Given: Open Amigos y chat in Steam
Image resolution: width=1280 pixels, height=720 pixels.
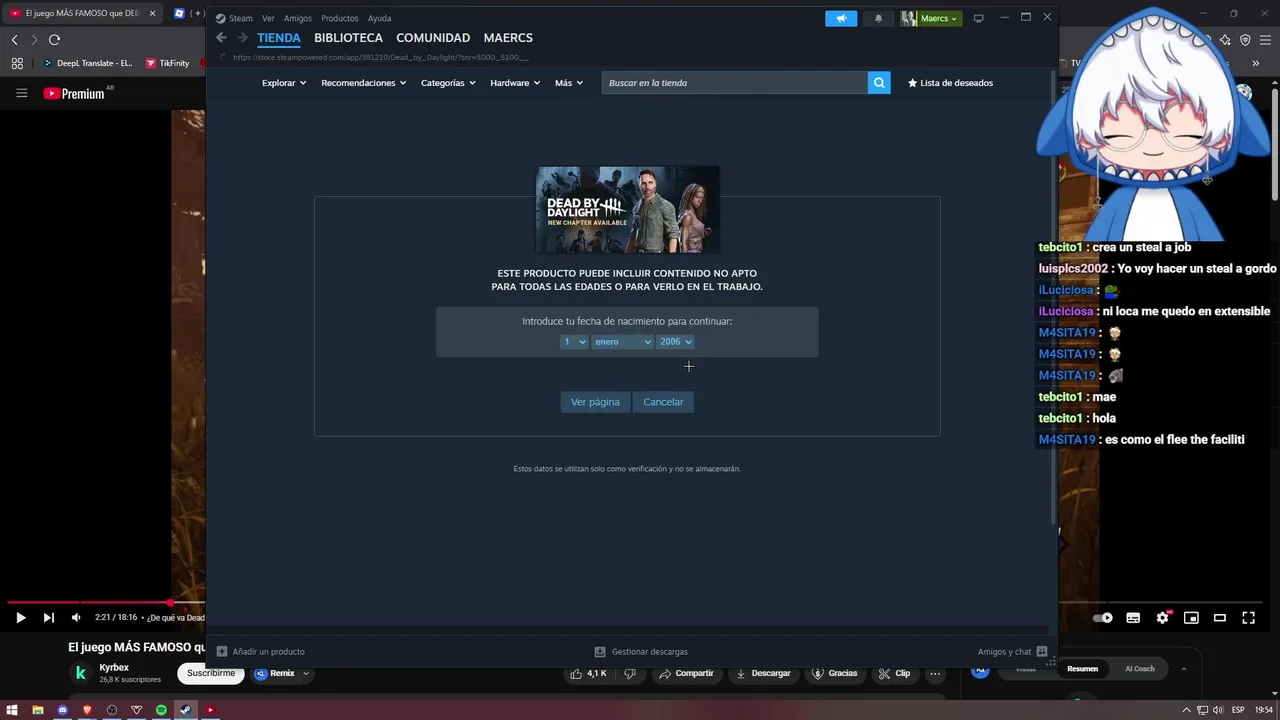Looking at the screenshot, I should tap(1012, 651).
